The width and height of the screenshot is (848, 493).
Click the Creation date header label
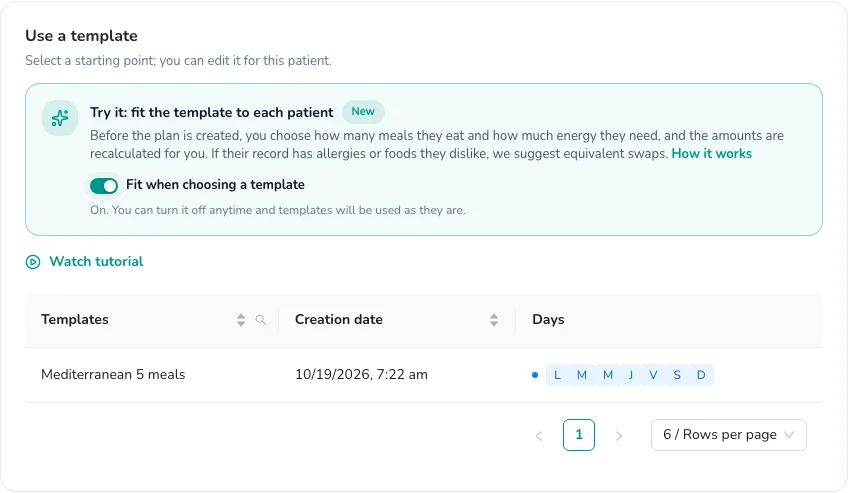click(339, 319)
